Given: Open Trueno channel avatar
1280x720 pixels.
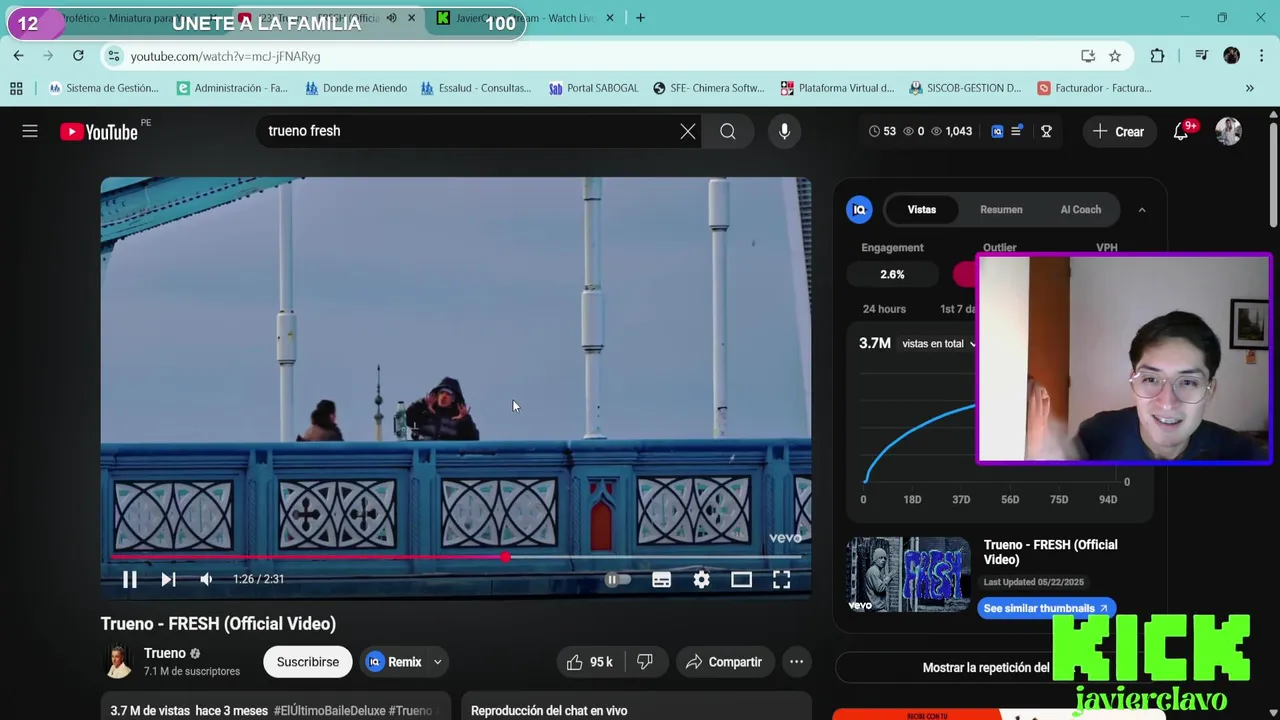Looking at the screenshot, I should point(118,662).
